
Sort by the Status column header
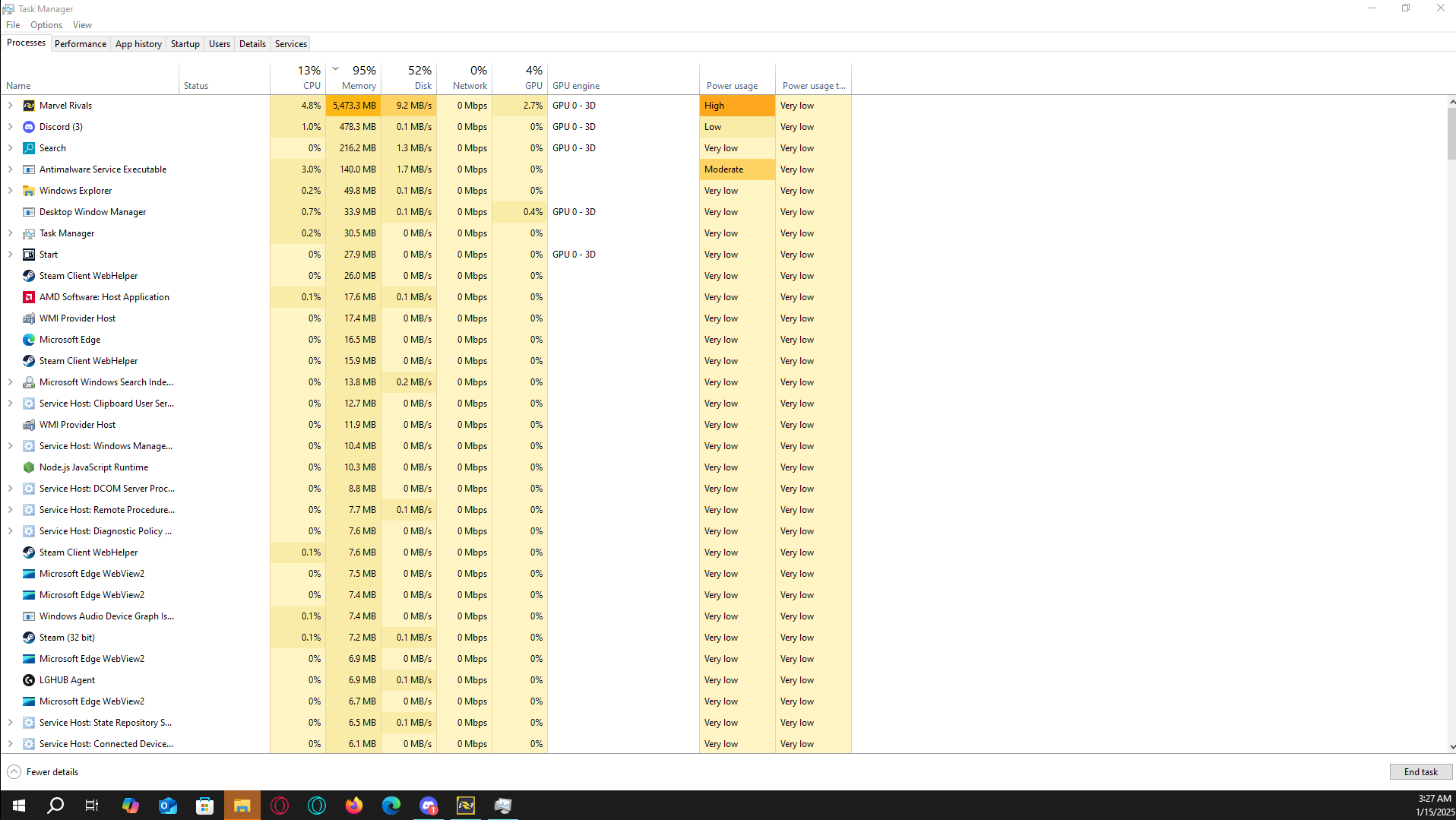(x=224, y=78)
